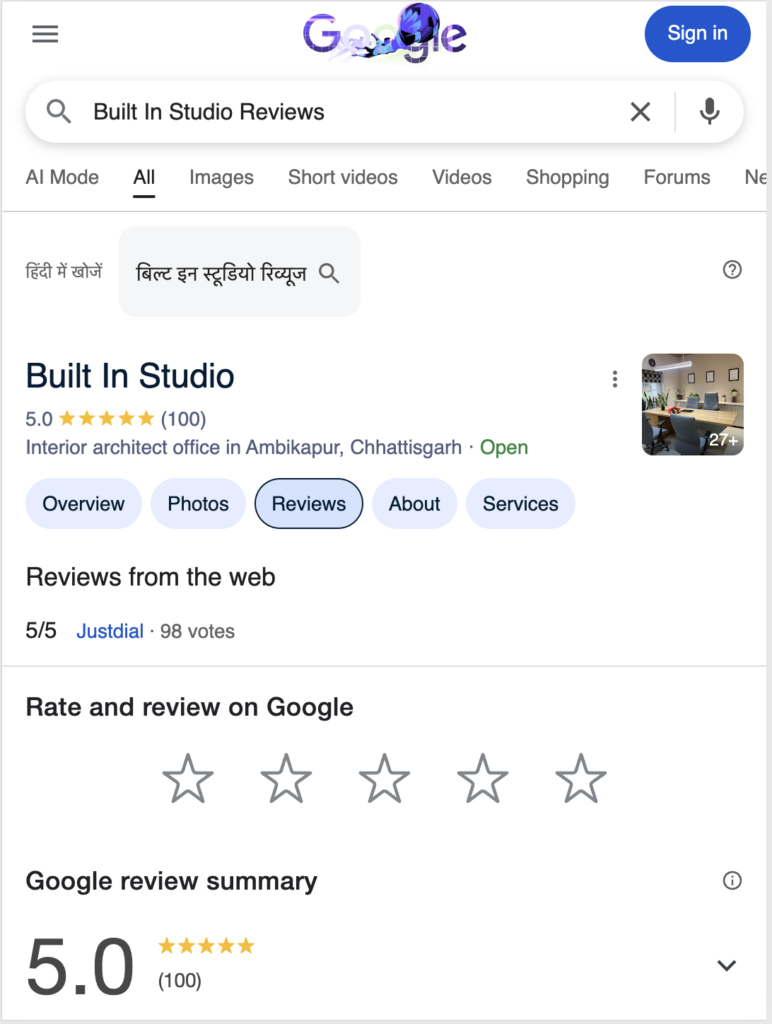Open the Short videos tab
This screenshot has height=1024, width=772.
343,178
